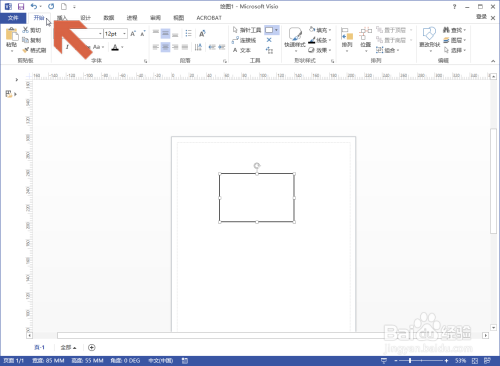Switch to the 数据 (Data) tab
500x366 pixels.
[x=109, y=18]
